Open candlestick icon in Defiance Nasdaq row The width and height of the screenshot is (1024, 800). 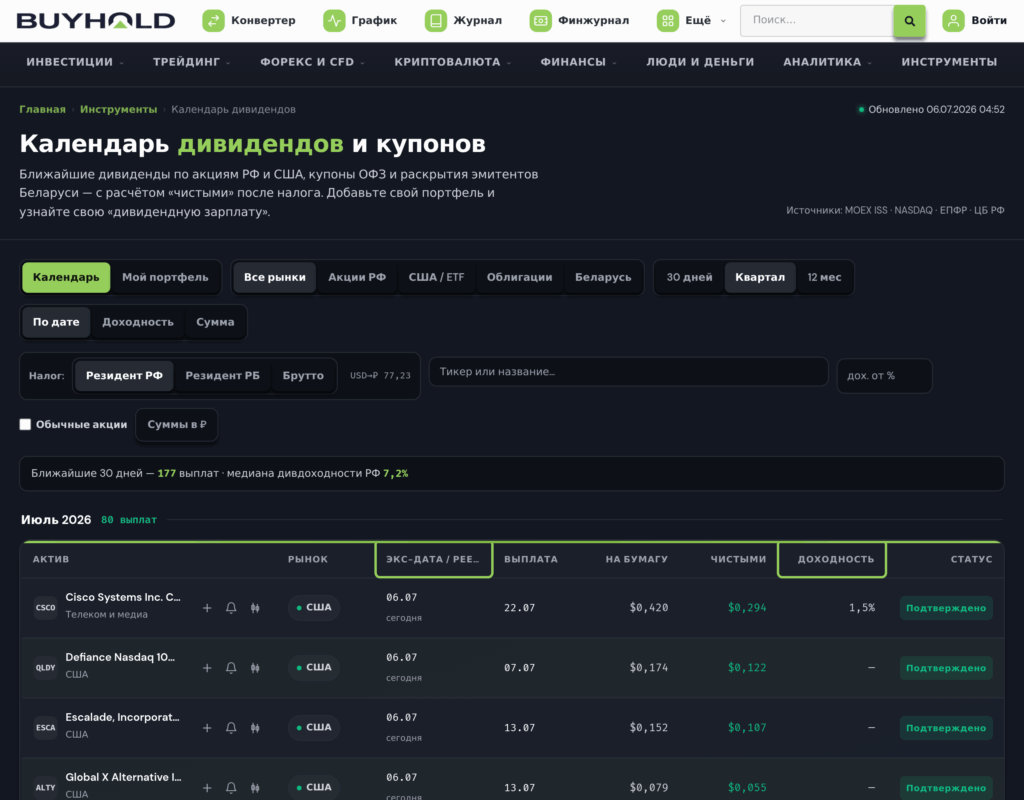coord(255,668)
